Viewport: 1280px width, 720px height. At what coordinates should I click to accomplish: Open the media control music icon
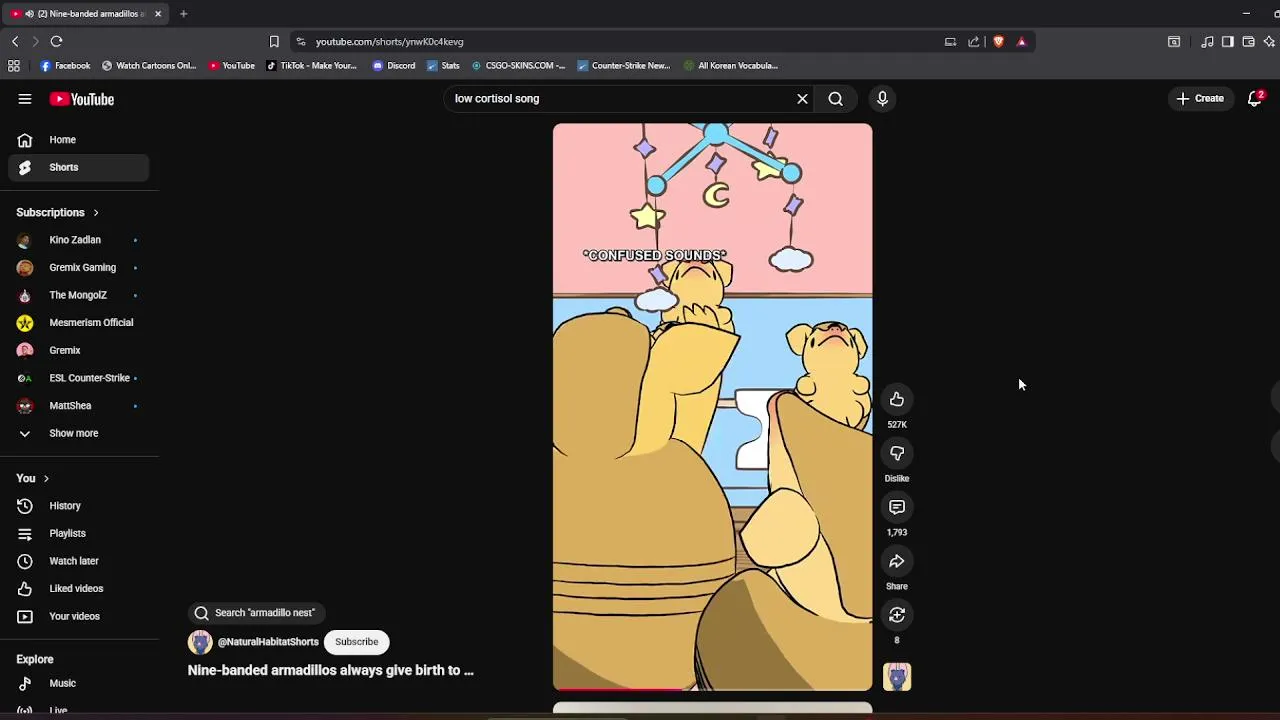1207,42
